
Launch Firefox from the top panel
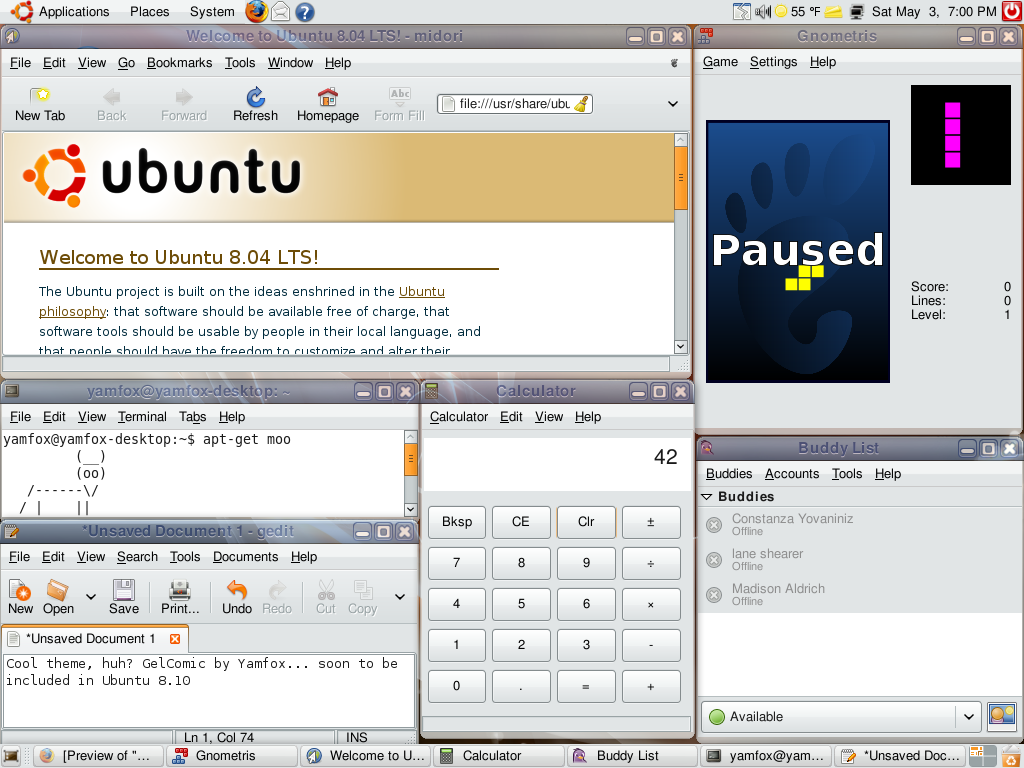tap(257, 11)
